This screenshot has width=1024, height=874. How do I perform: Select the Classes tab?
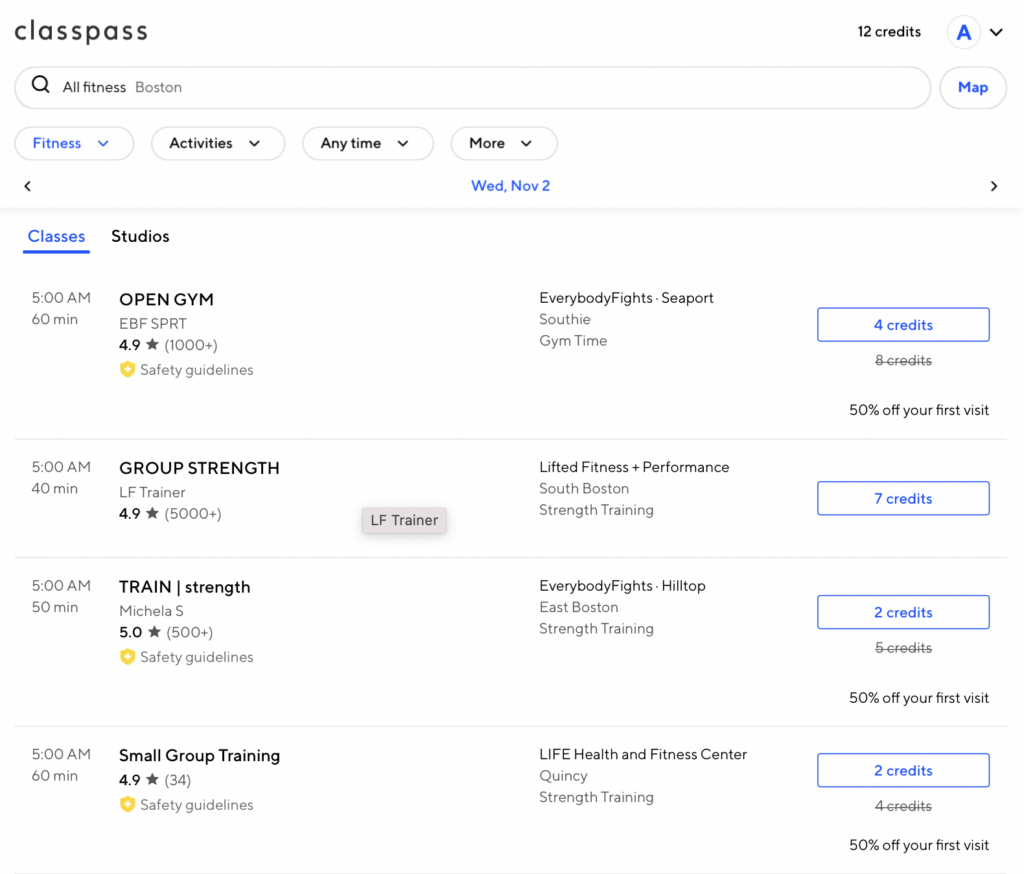(x=56, y=236)
